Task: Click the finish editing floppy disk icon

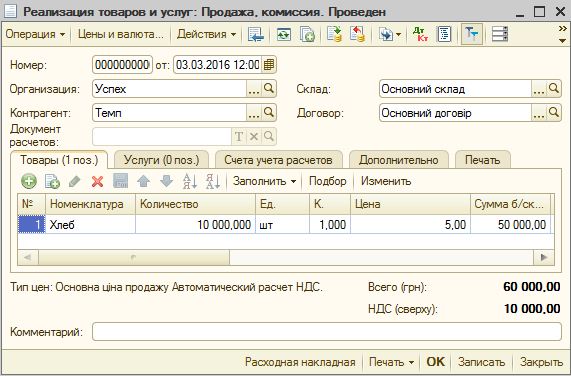Action: (121, 181)
